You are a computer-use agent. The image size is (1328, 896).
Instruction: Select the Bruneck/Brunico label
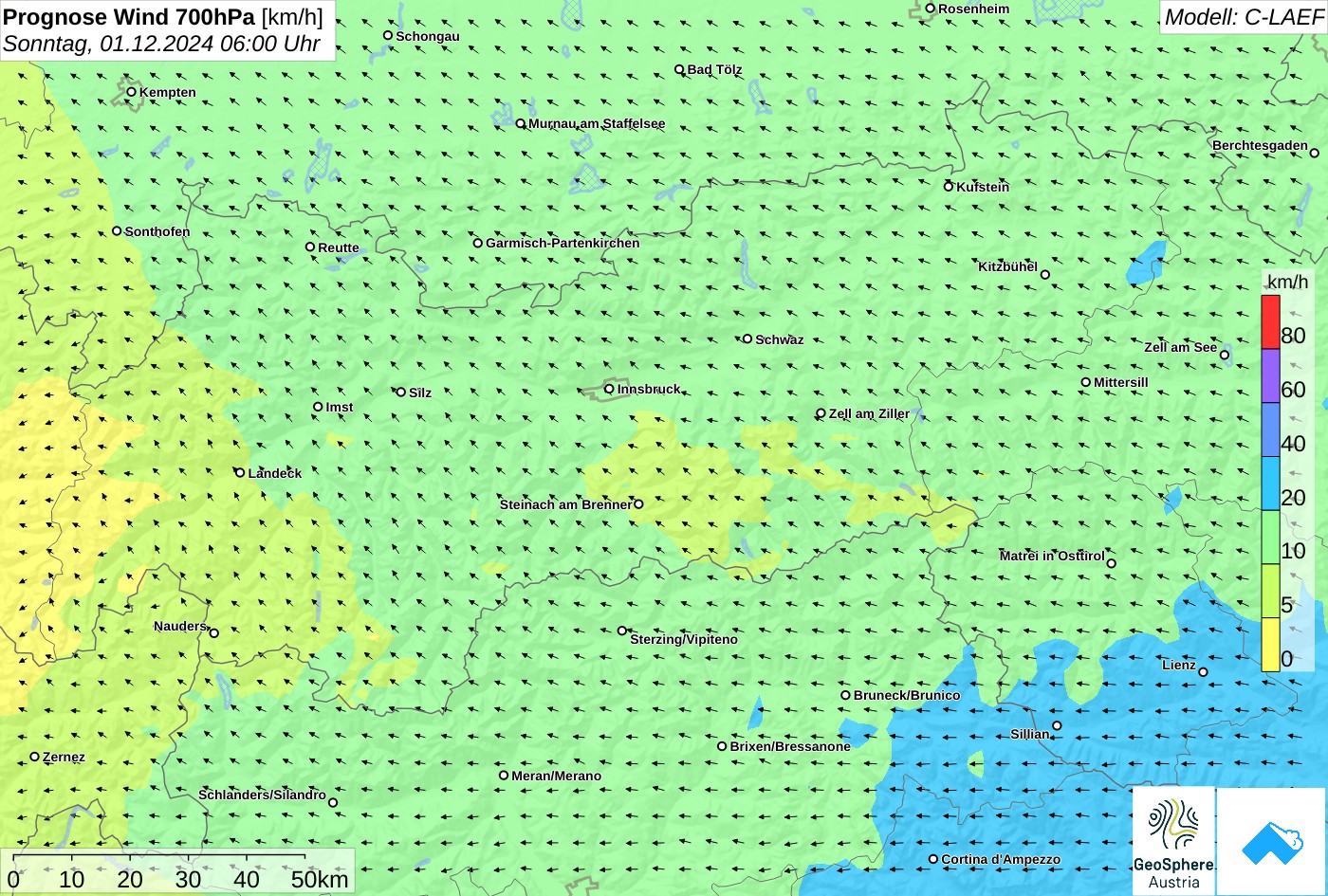tap(907, 695)
